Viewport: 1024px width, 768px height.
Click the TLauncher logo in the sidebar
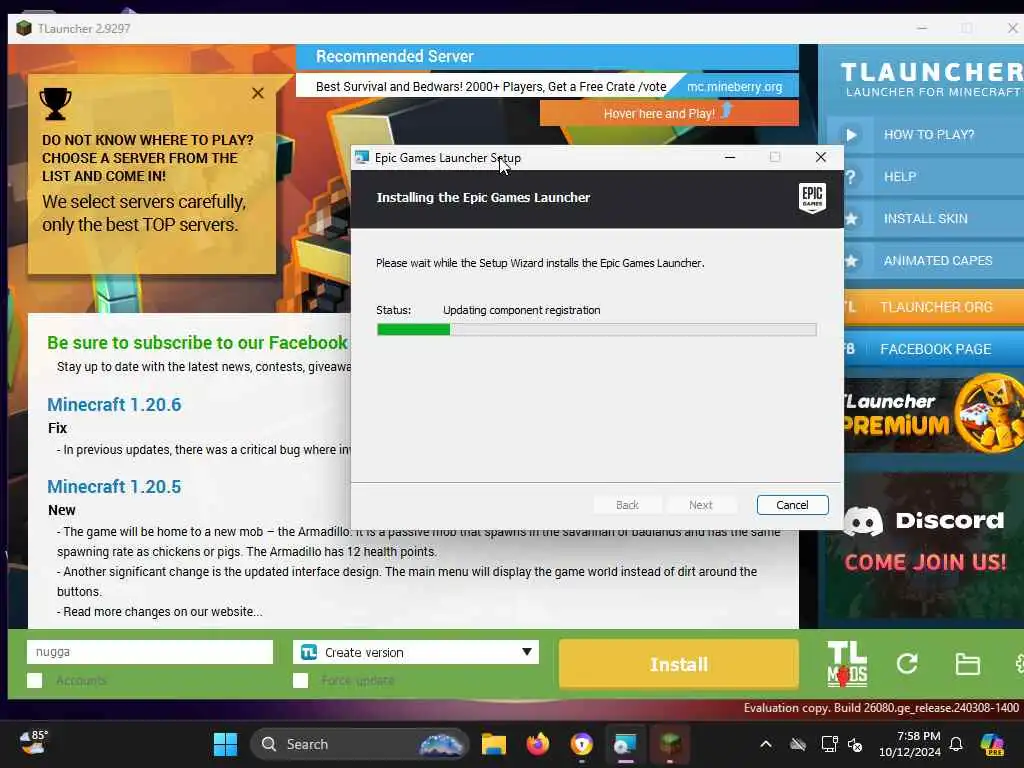pos(931,79)
